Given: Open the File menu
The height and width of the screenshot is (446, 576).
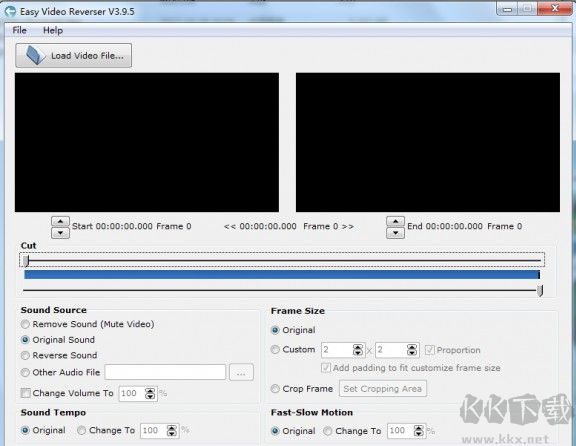Looking at the screenshot, I should pyautogui.click(x=19, y=30).
